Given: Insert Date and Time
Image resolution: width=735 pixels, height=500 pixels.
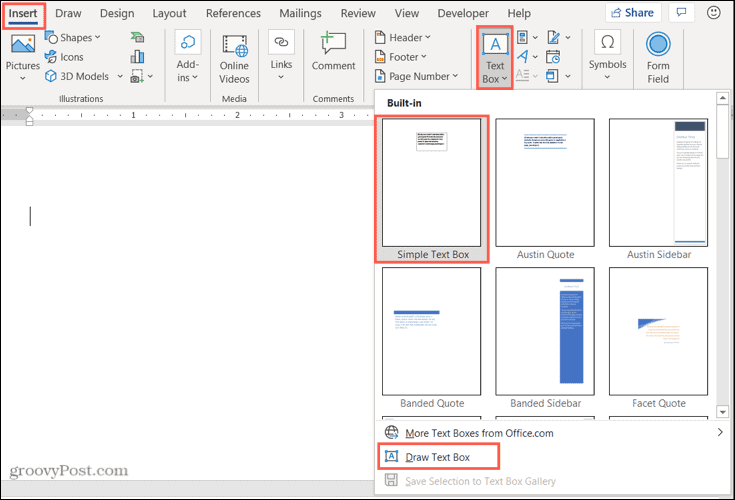Looking at the screenshot, I should coord(554,57).
